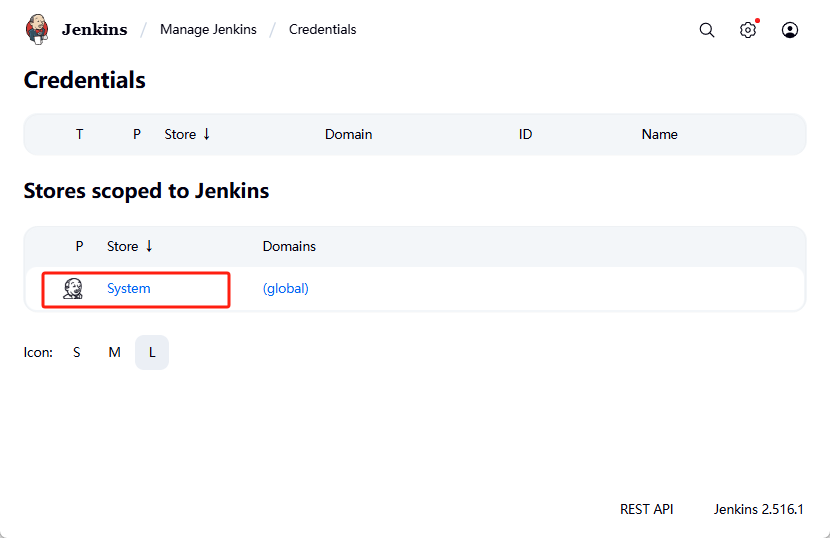Sort Credentials table by Name column

tap(659, 134)
